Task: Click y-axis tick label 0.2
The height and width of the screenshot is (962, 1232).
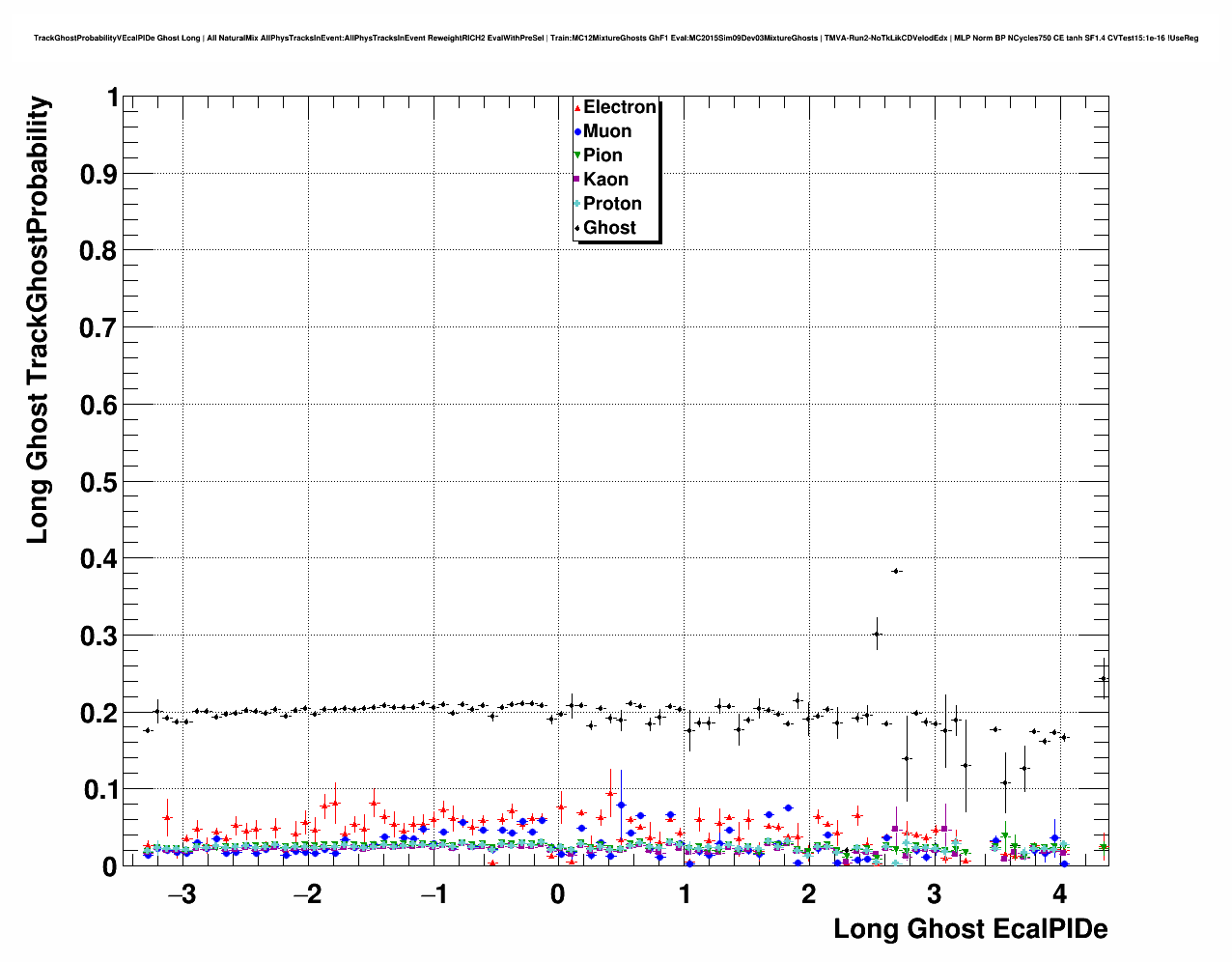Action: tap(100, 713)
